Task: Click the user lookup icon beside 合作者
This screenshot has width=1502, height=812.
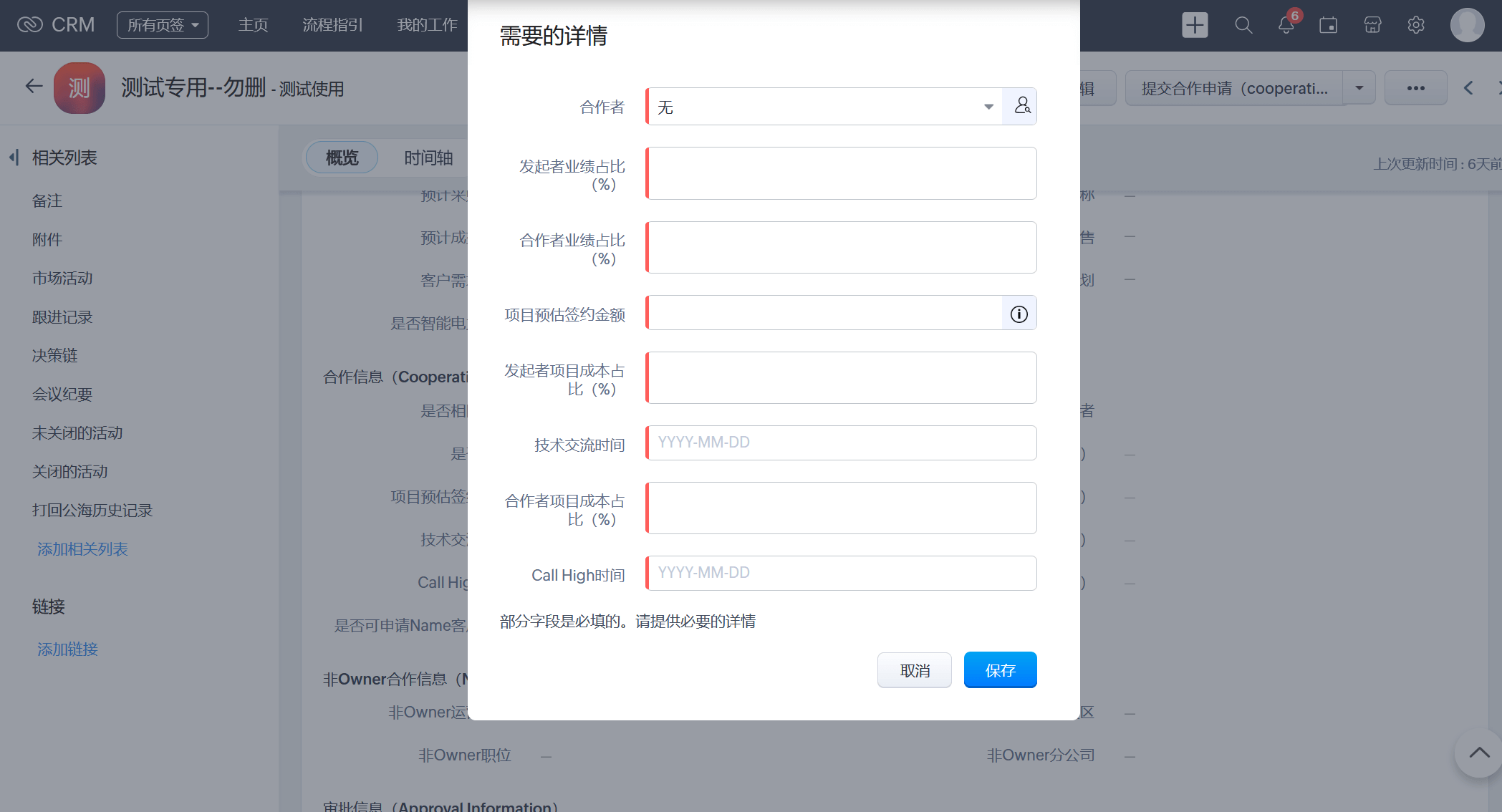Action: coord(1021,106)
